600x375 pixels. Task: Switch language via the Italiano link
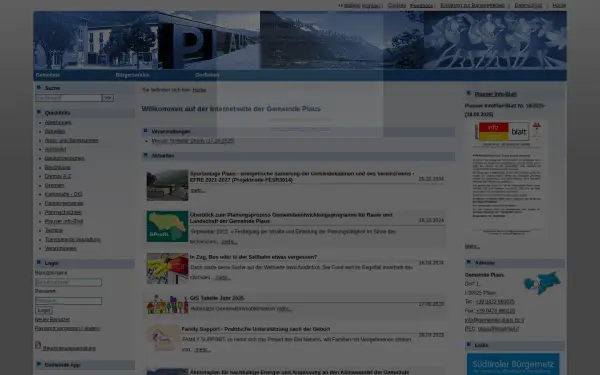coord(352,6)
